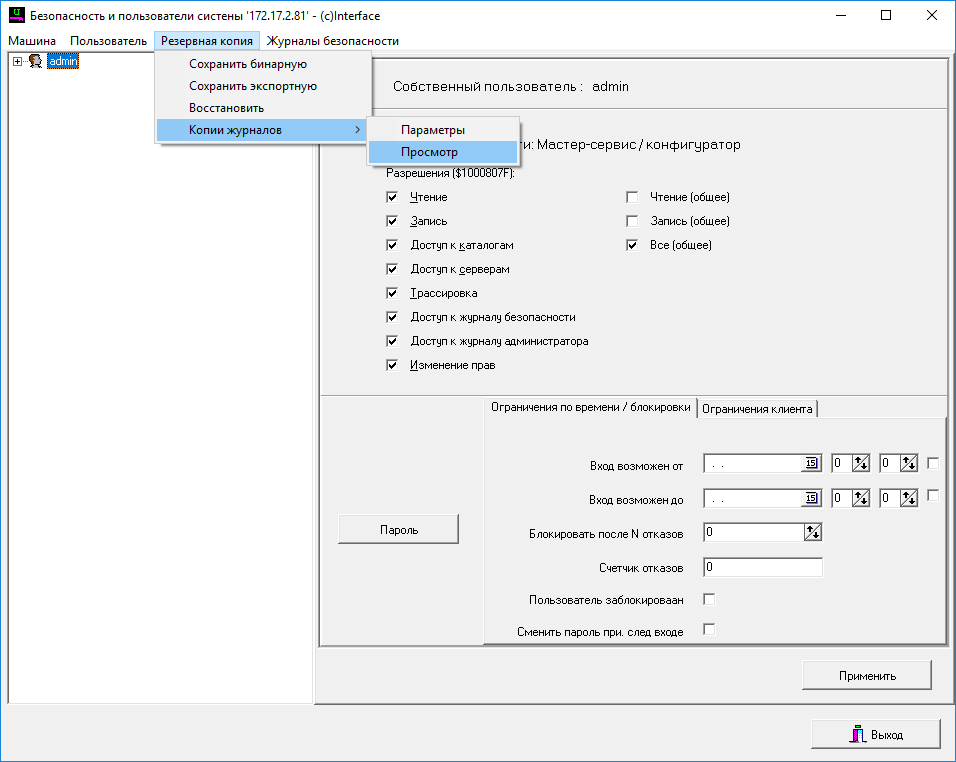Click the 'Применить' button
The image size is (956, 762).
[x=866, y=675]
